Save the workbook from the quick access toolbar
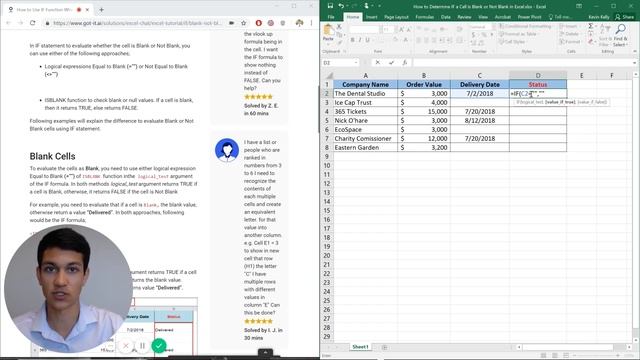 (330, 6)
